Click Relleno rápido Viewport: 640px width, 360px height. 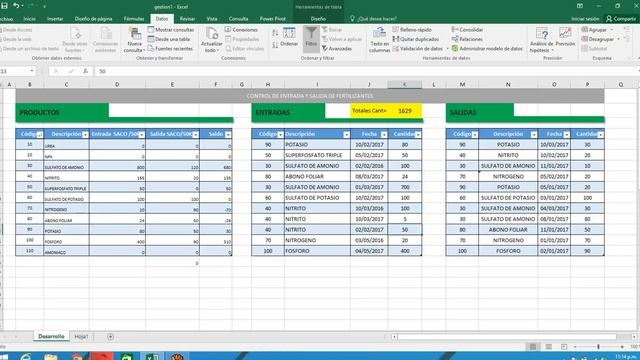click(412, 30)
